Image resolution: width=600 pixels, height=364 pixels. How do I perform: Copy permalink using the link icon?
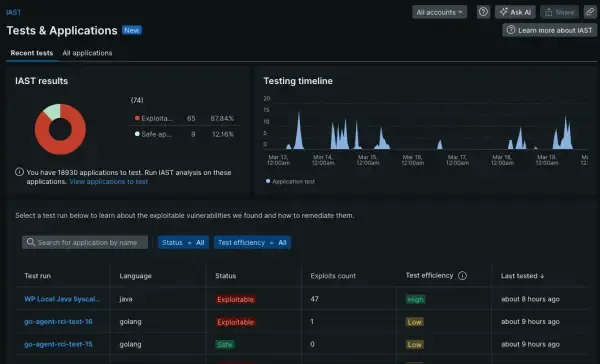(x=590, y=12)
